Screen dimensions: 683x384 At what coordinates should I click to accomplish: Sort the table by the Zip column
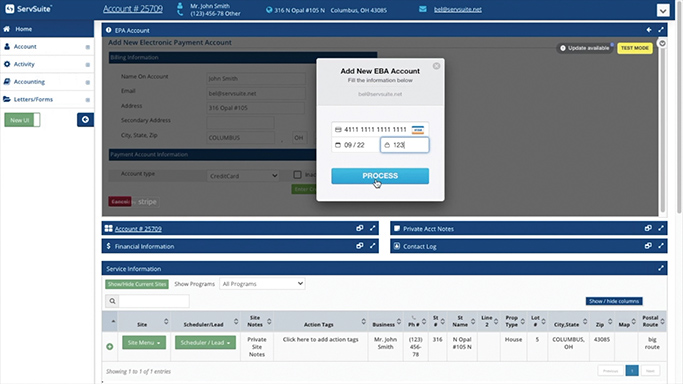tap(603, 322)
